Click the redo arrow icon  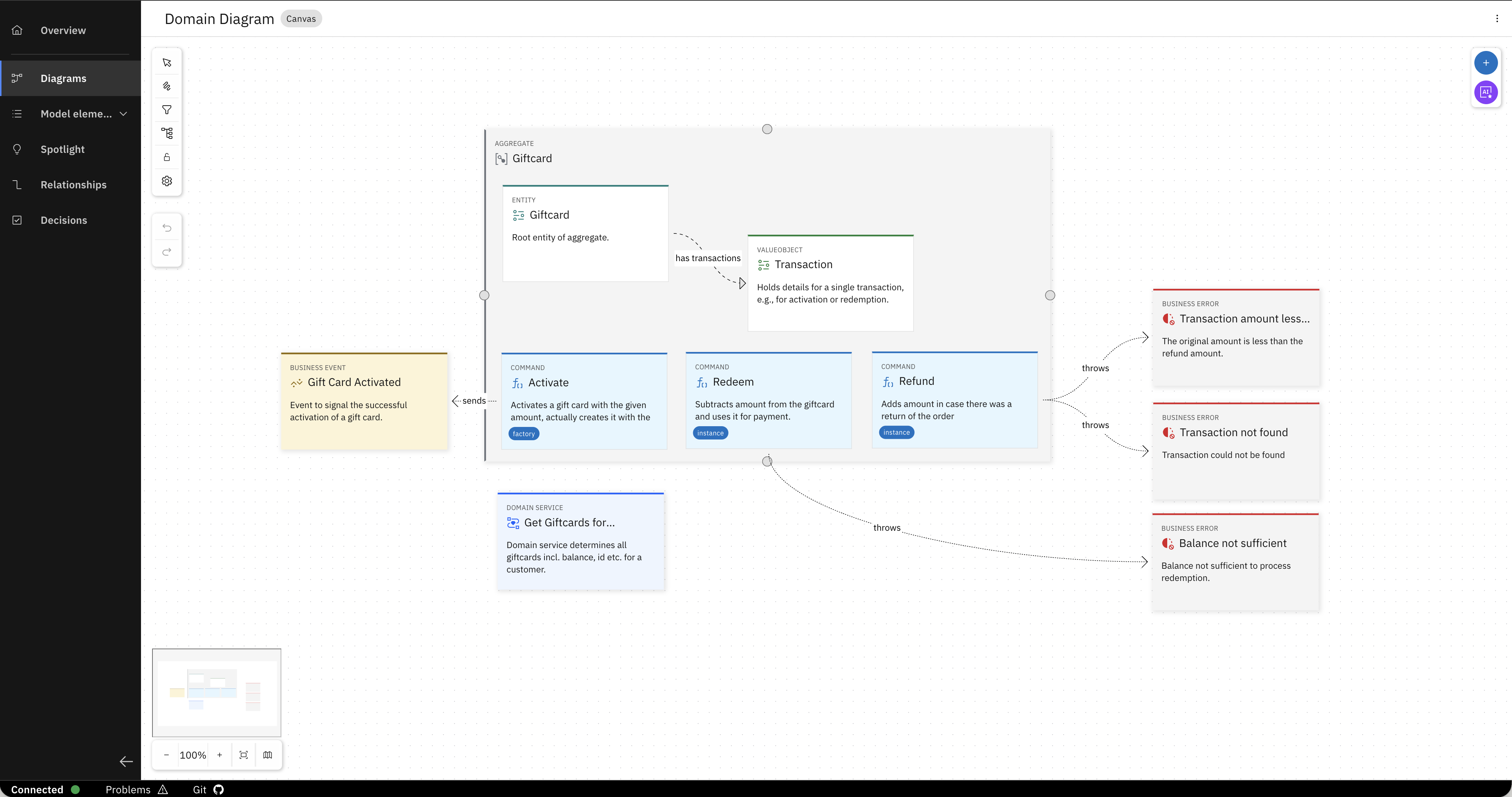[167, 252]
